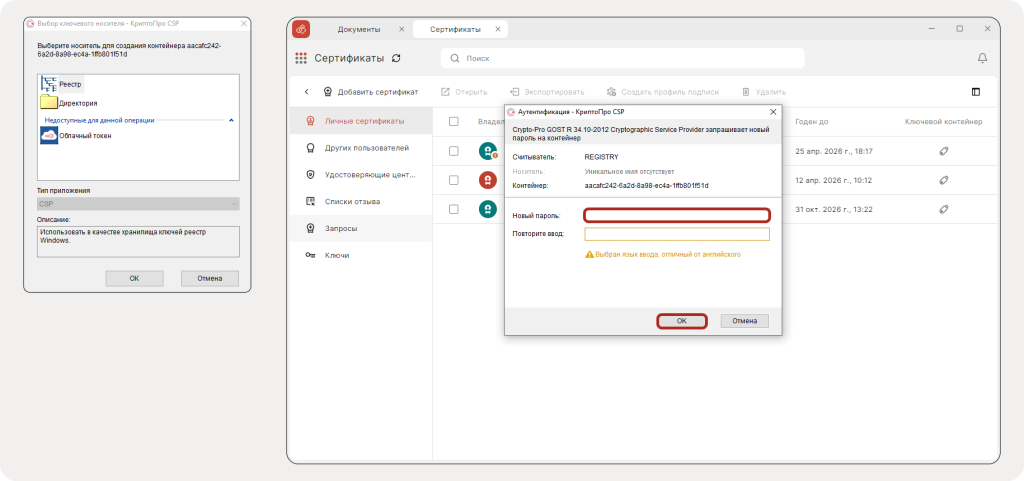Screen dimensions: 1024x481
Task: Close the Выбор ключевого носителя window
Action: click(x=244, y=23)
